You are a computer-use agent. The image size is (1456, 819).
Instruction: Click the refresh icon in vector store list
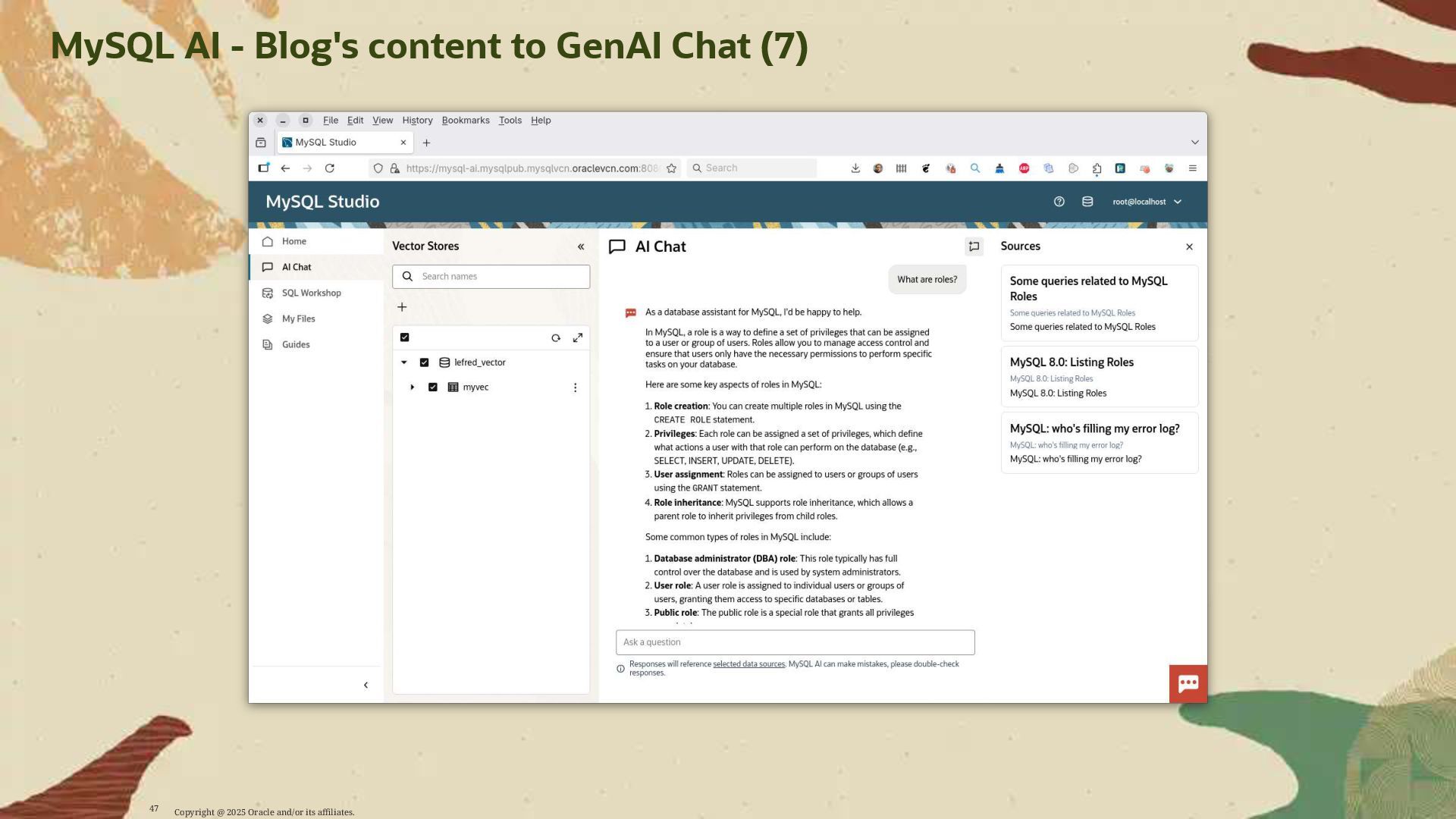[x=556, y=338]
